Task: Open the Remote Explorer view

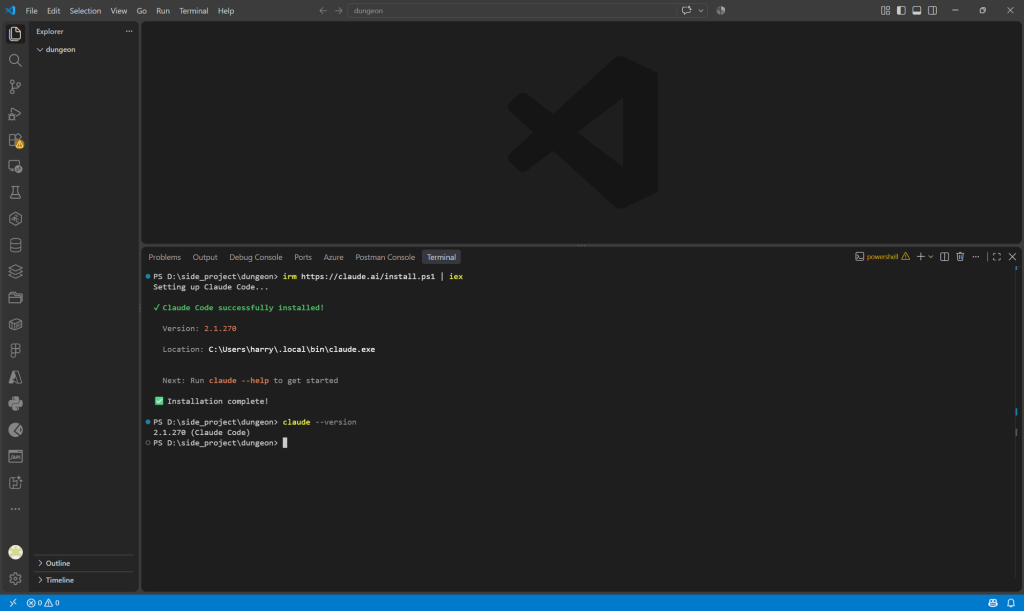Action: [15, 166]
